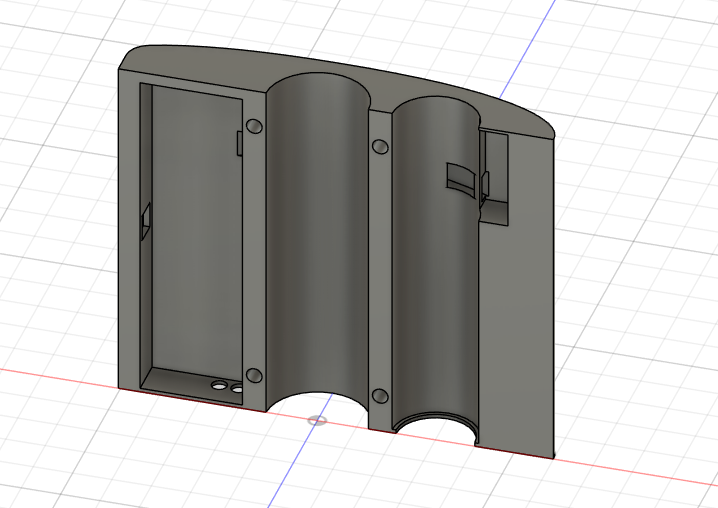The image size is (718, 508).
Task: Select the left small hole in pocket floor
Action: click(219, 385)
